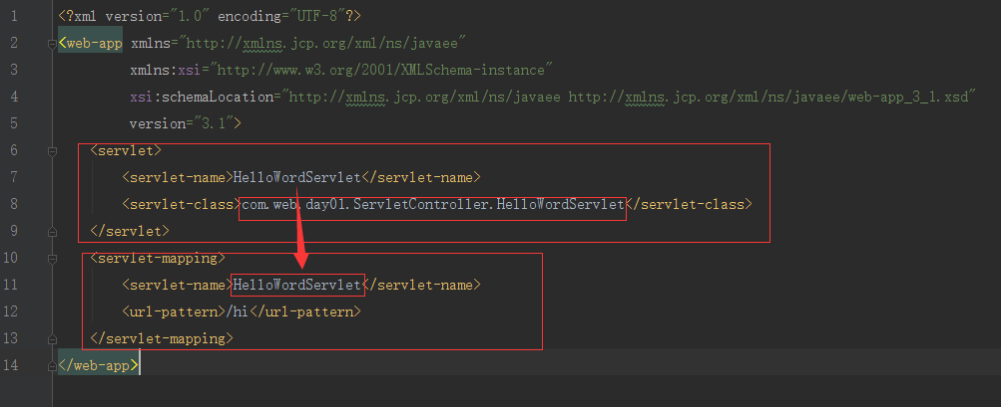Click the opening <servlet> tag on line 6
Screen dimensions: 1001x407
click(x=126, y=151)
